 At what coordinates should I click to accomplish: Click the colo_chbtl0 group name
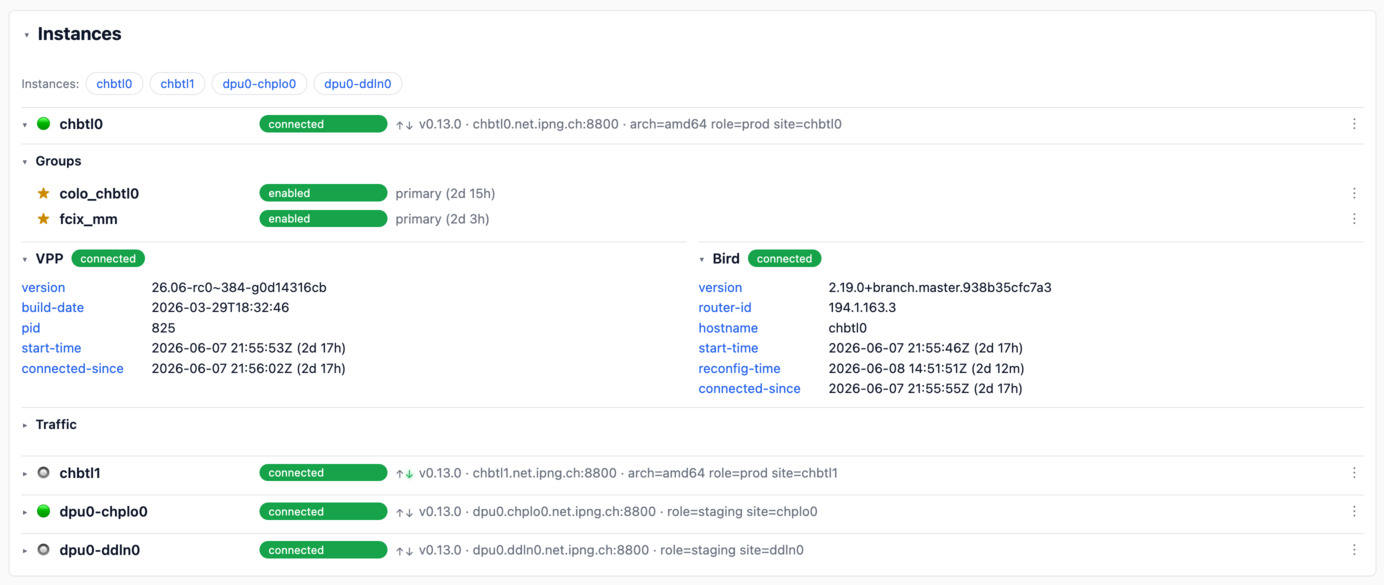tap(99, 193)
